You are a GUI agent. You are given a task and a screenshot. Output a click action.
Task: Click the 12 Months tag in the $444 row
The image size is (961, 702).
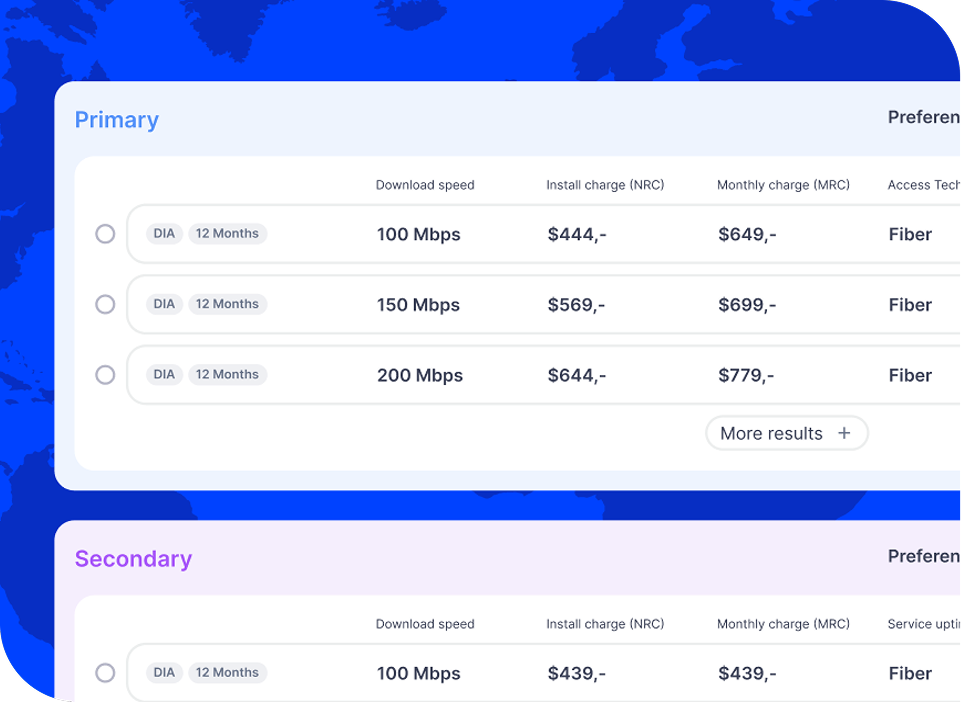point(227,234)
